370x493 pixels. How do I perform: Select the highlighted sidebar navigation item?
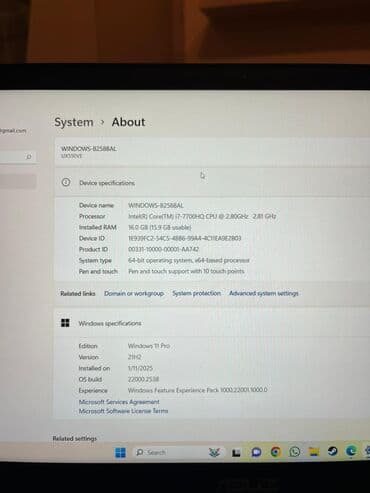(x=18, y=182)
